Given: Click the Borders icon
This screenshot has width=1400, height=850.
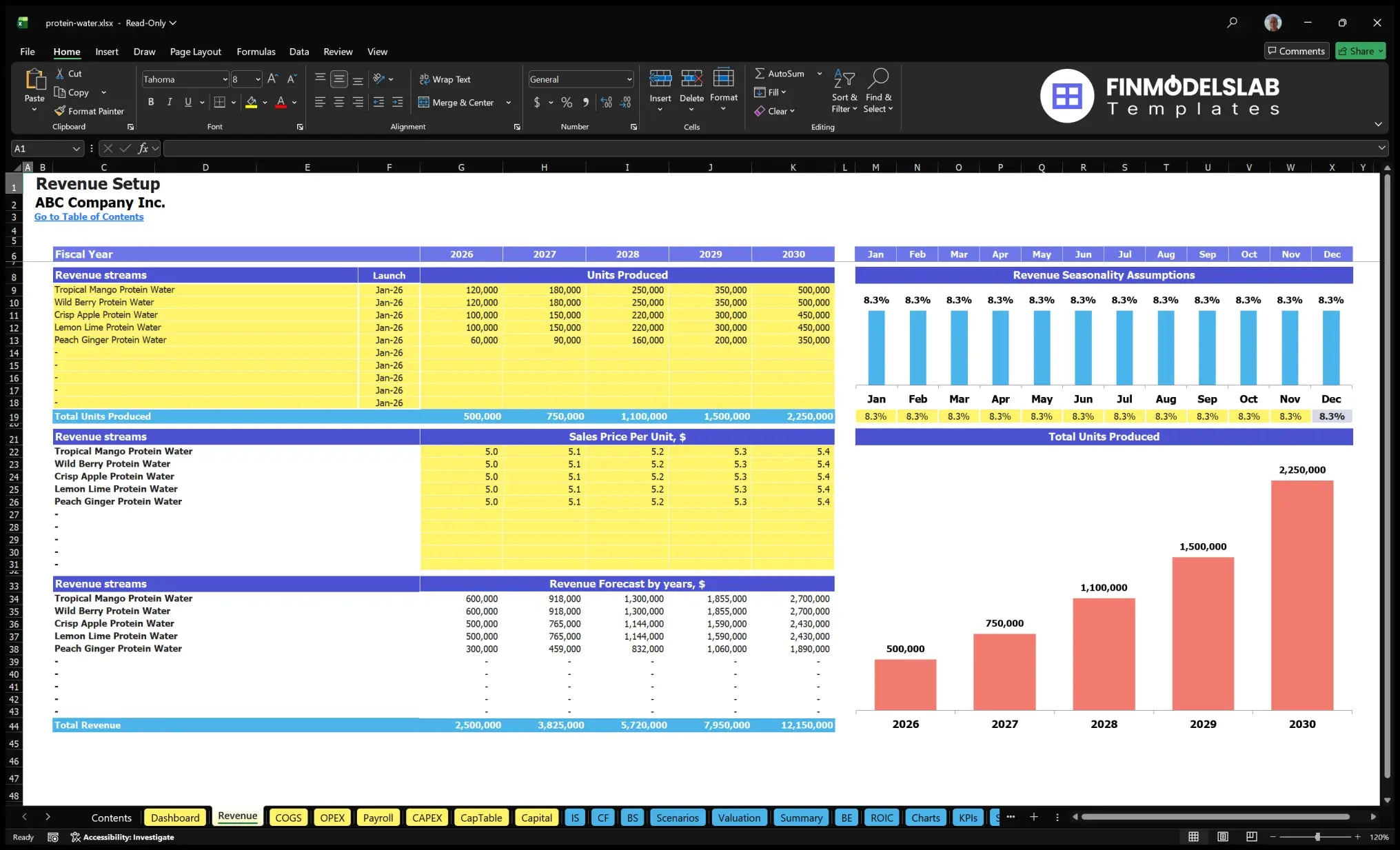Looking at the screenshot, I should coord(220,102).
